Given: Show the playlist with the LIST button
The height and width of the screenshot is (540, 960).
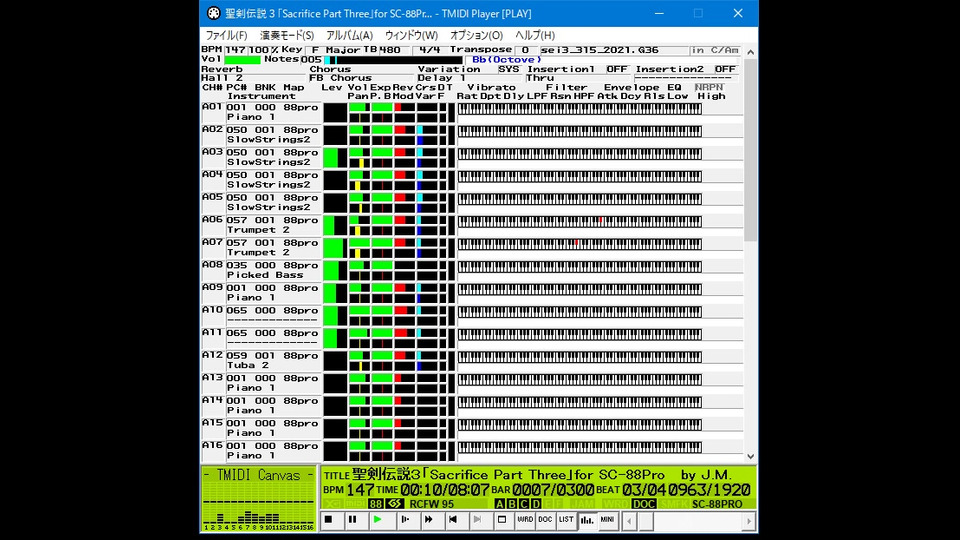Looking at the screenshot, I should [x=566, y=520].
